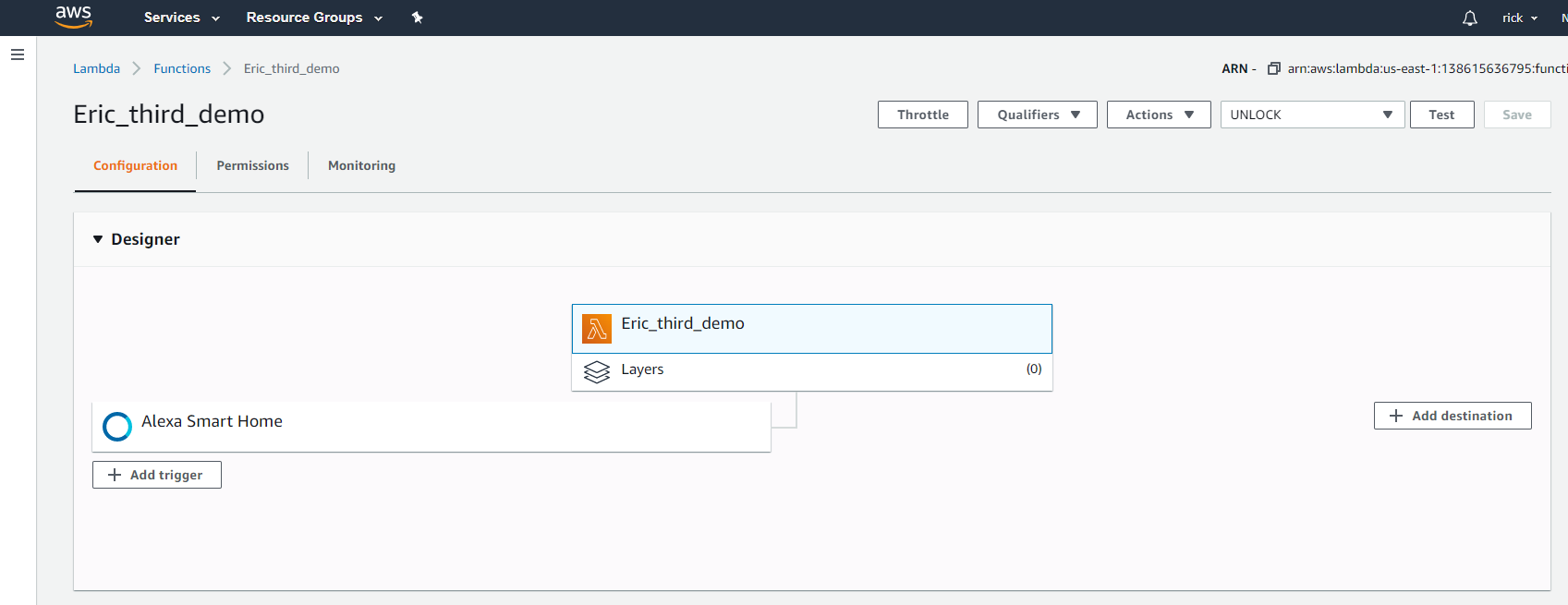This screenshot has height=605, width=1568.
Task: Click the AWS logo home icon
Action: pyautogui.click(x=74, y=17)
